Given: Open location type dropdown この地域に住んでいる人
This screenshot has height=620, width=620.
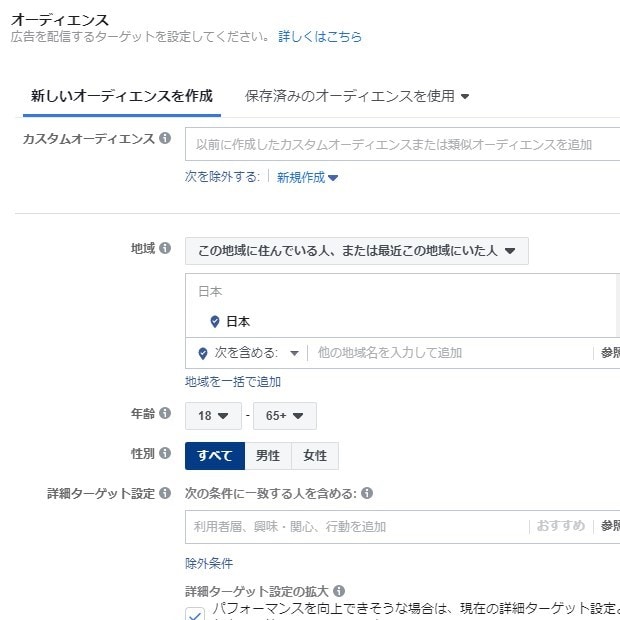Looking at the screenshot, I should [x=357, y=251].
